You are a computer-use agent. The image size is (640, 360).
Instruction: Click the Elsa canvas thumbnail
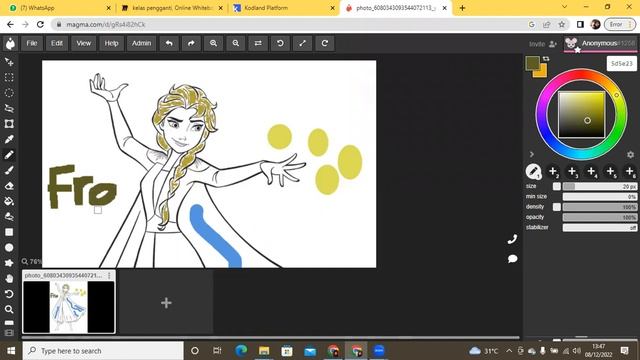click(69, 307)
